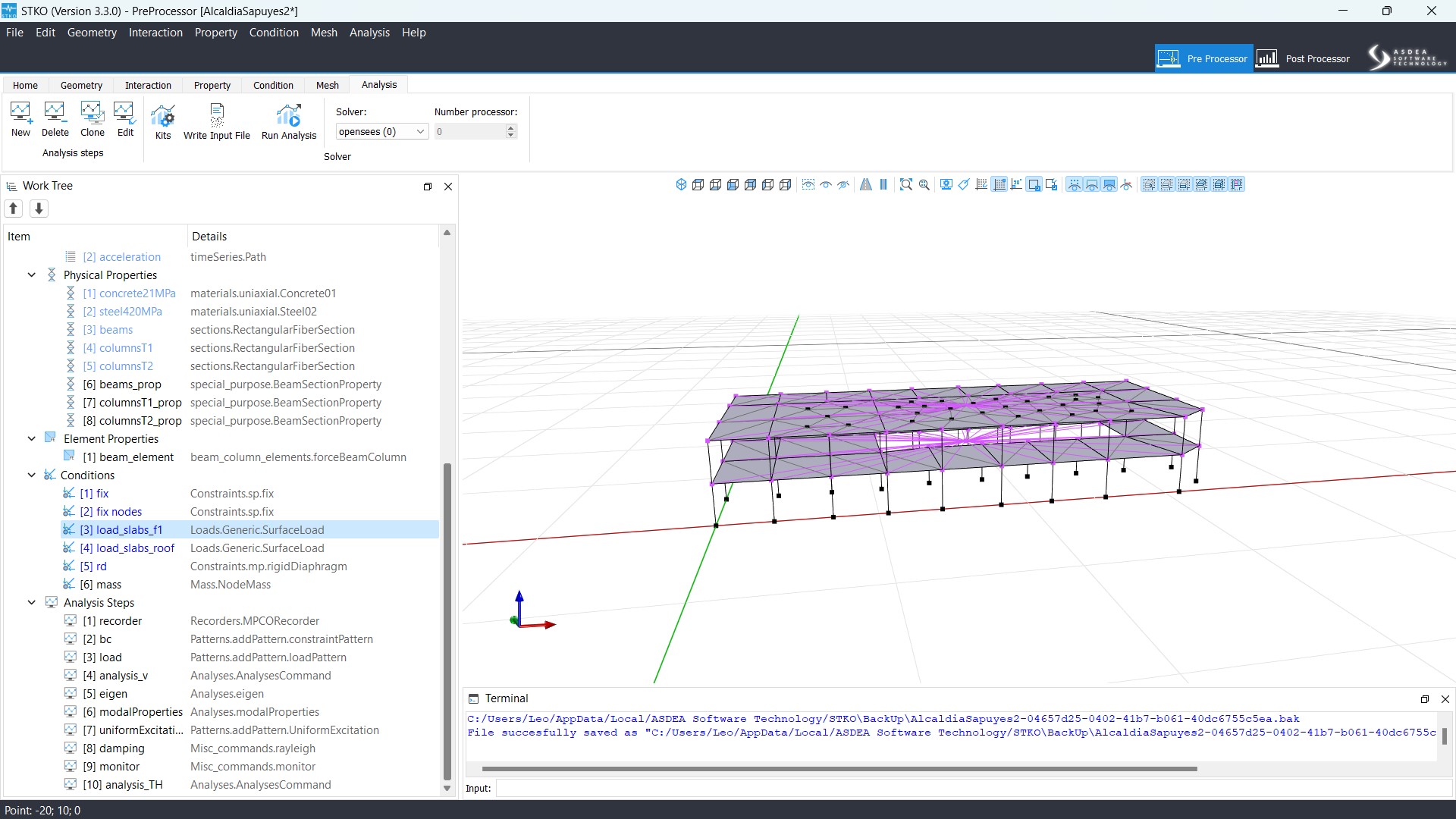Toggle the last colored selection filter button
This screenshot has height=819, width=1456.
click(x=1237, y=184)
